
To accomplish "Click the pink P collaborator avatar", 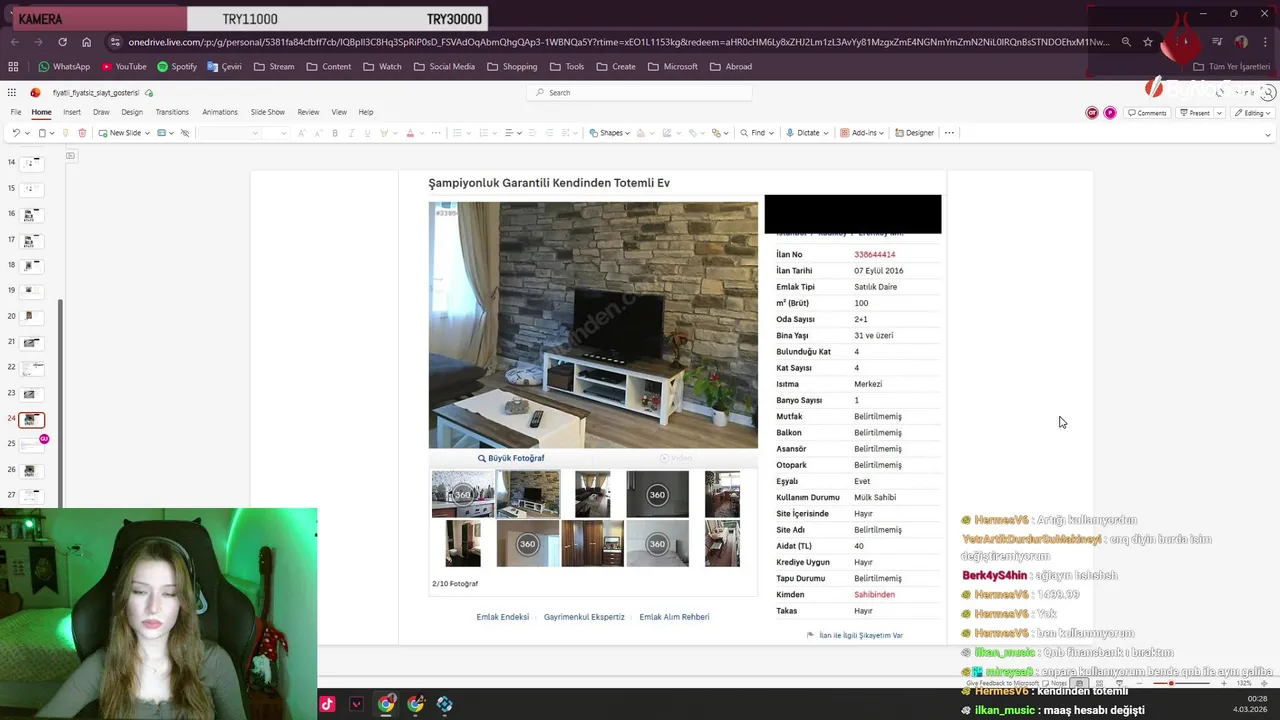I will coord(1110,113).
